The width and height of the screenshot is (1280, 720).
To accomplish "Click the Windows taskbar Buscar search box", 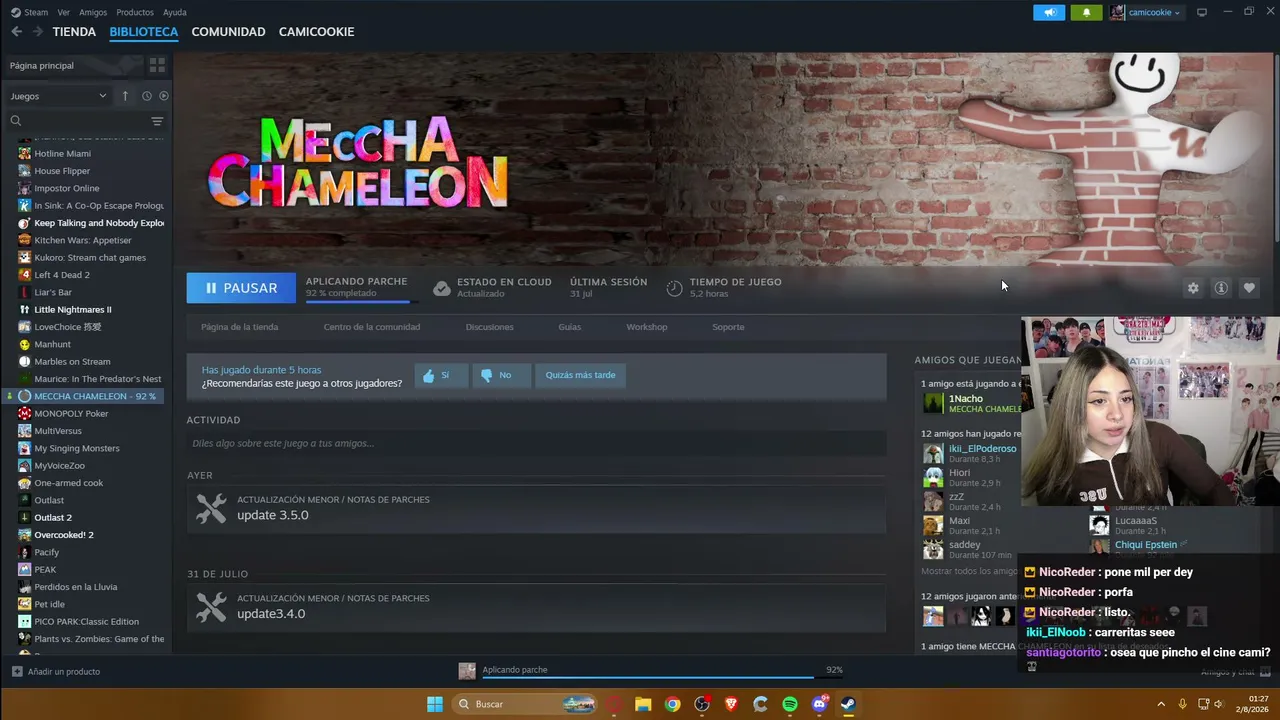I will 525,704.
